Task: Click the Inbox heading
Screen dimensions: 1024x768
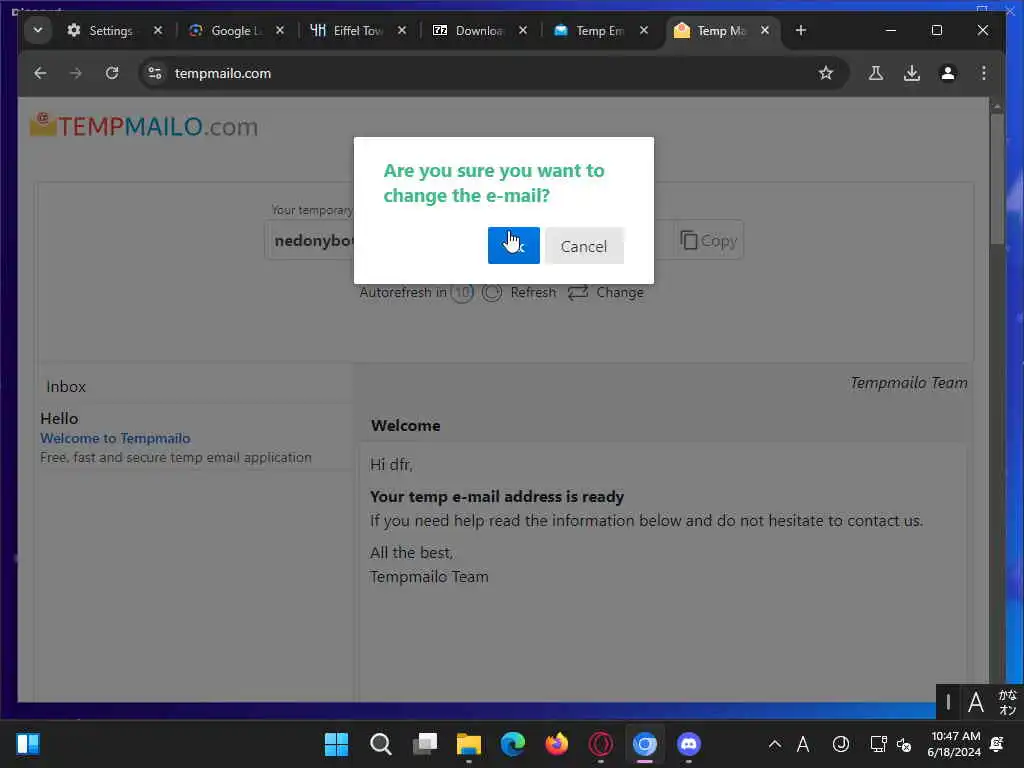Action: [66, 387]
